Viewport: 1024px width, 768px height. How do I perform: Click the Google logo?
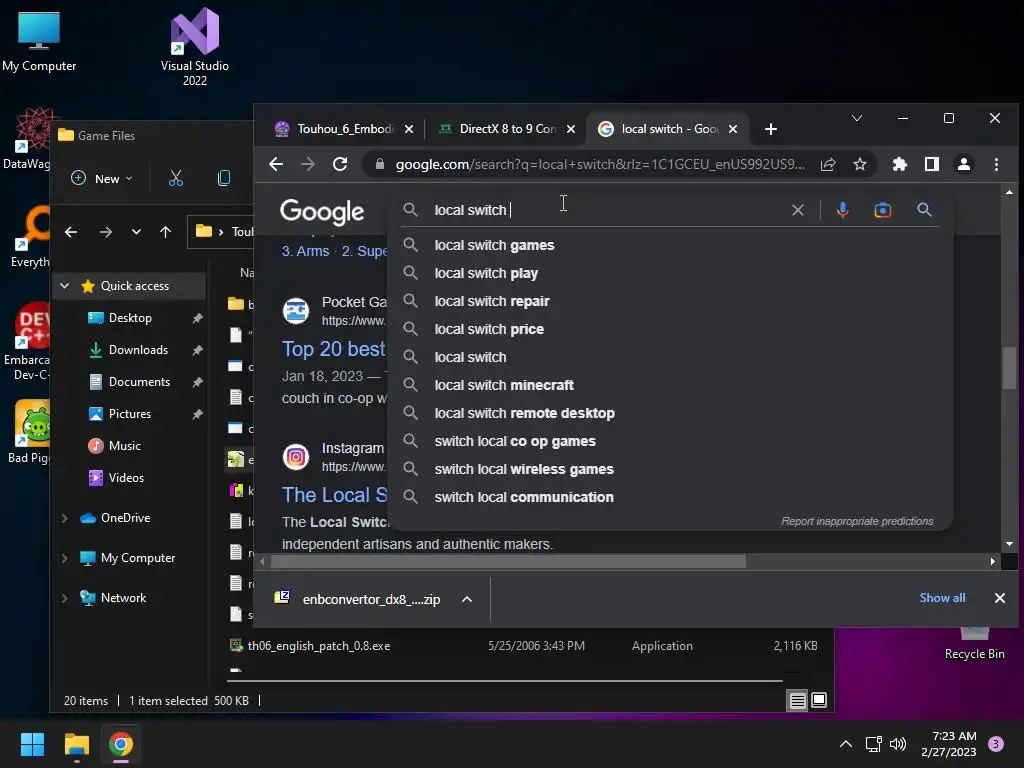(322, 212)
